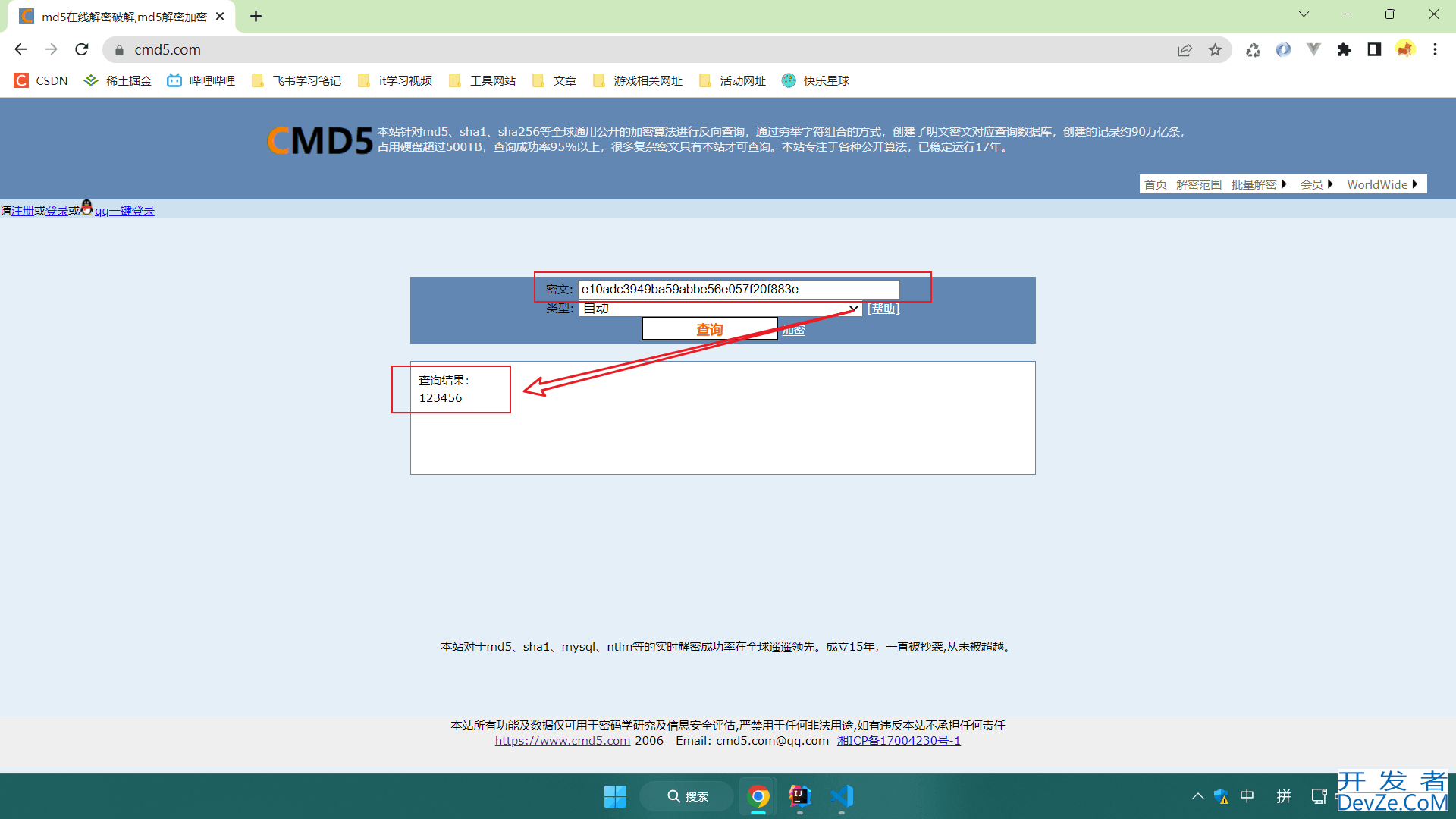Open the https://www.cmd5.com footer link
Viewport: 1456px width, 819px height.
pos(563,741)
